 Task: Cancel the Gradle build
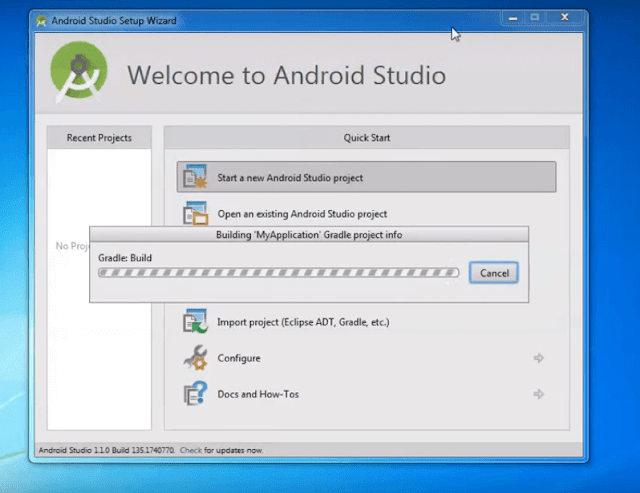point(494,273)
